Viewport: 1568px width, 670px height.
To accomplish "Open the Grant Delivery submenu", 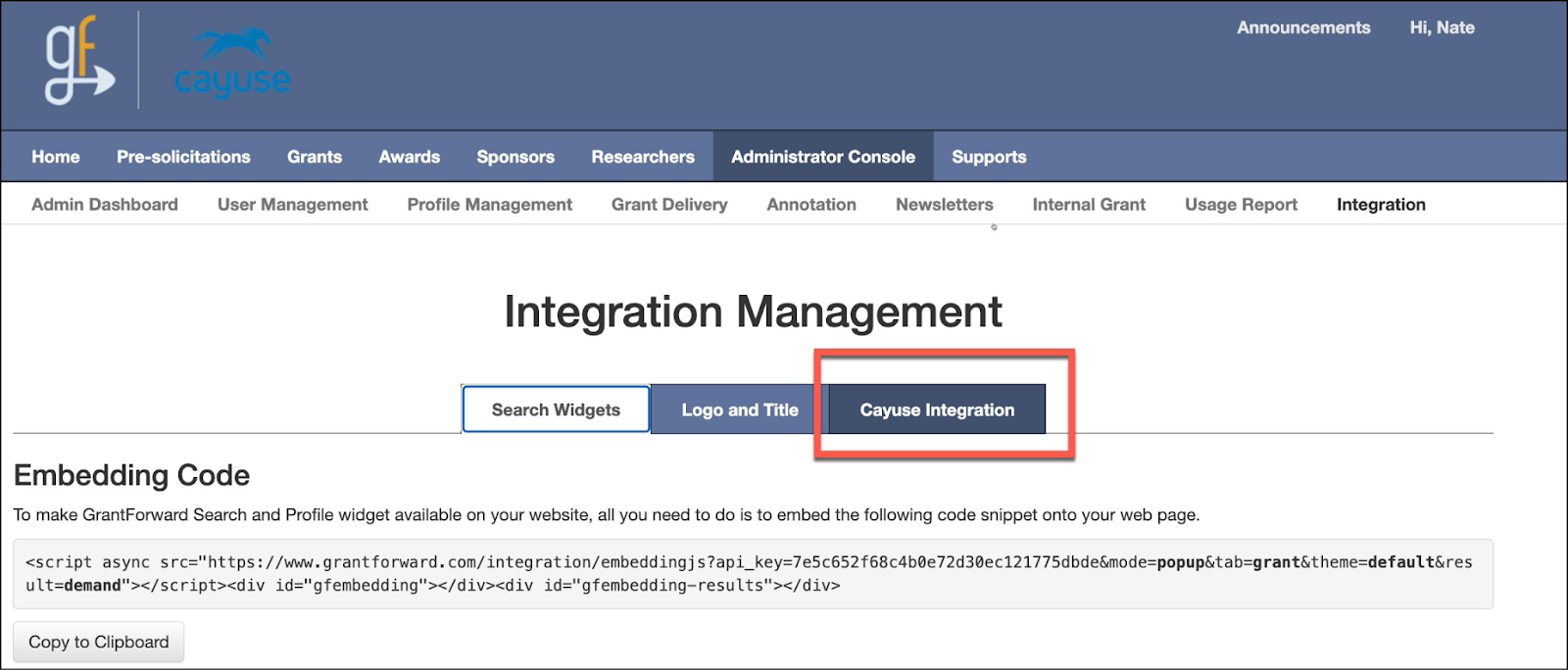I will (x=669, y=205).
